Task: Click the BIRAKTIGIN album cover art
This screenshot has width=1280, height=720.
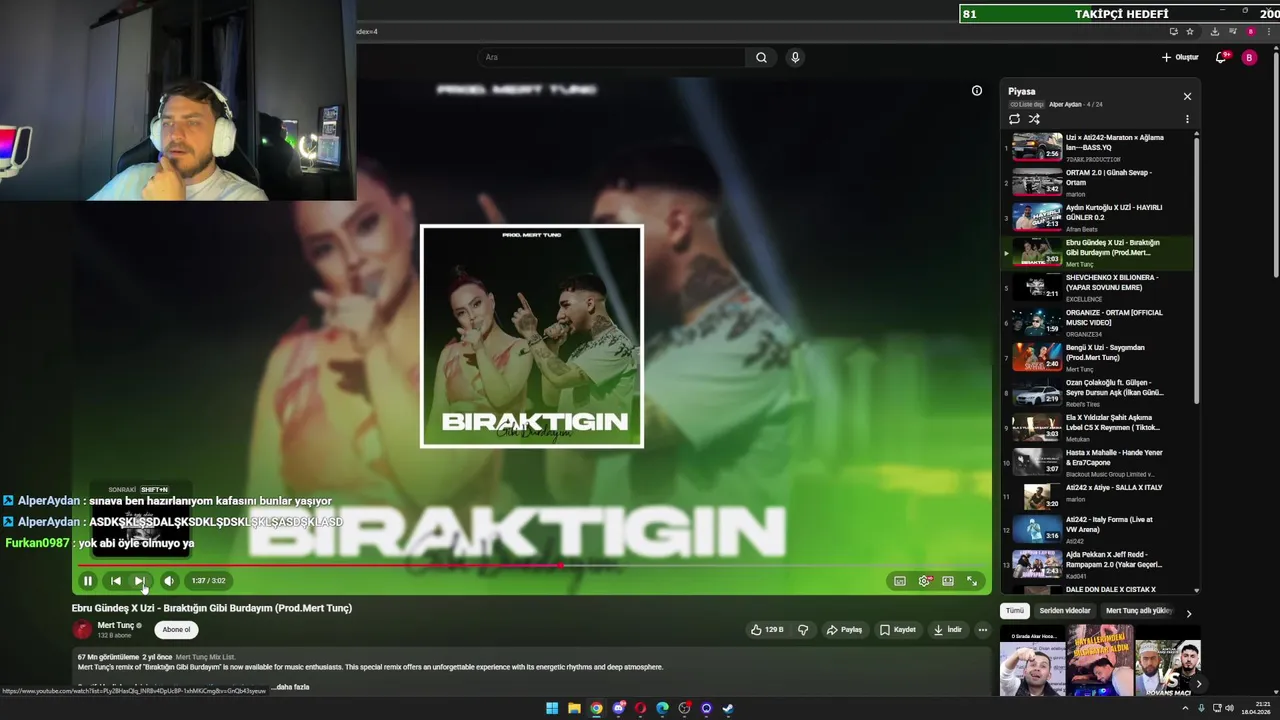Action: click(x=532, y=336)
